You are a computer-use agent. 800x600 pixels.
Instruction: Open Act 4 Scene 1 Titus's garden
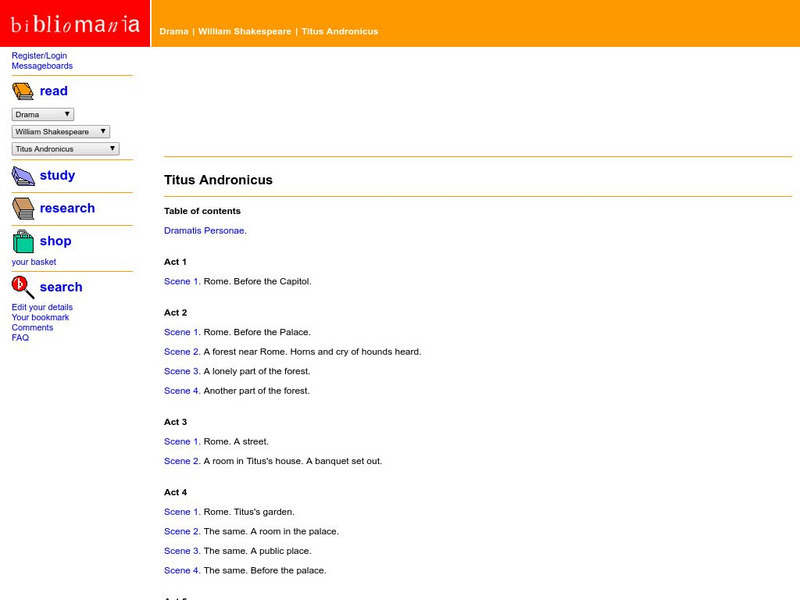[x=182, y=512]
